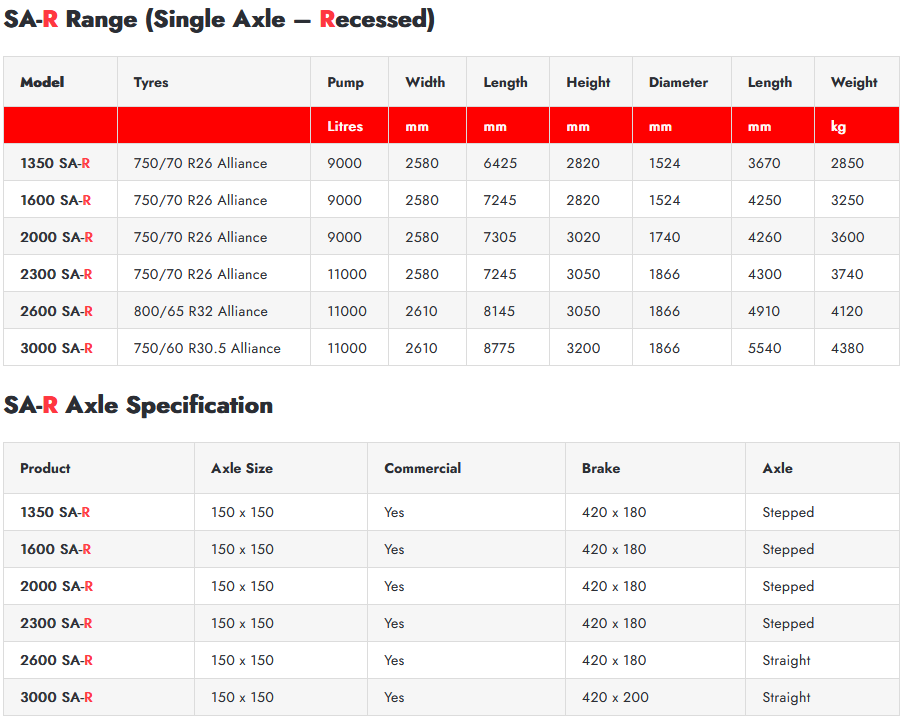Viewport: 905px width, 726px height.
Task: Click the Axle Size column header
Action: click(x=242, y=468)
